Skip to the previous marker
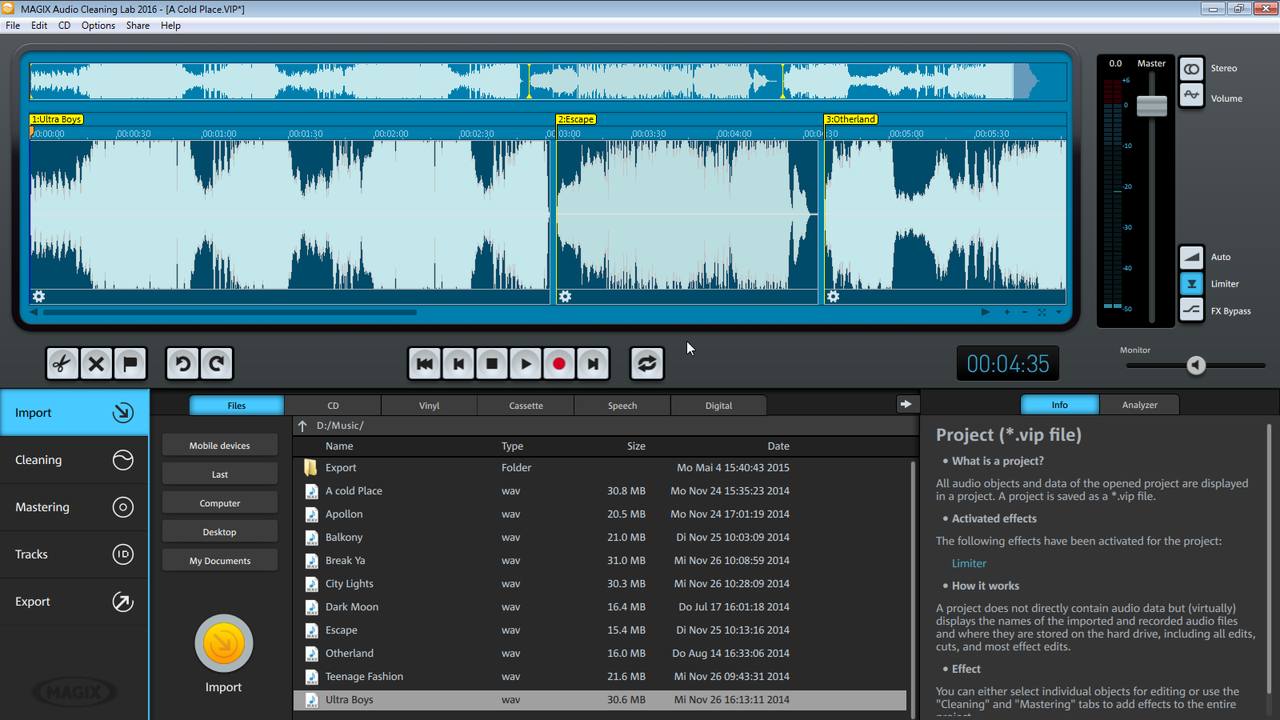Screen dimensions: 1280x720 click(458, 364)
